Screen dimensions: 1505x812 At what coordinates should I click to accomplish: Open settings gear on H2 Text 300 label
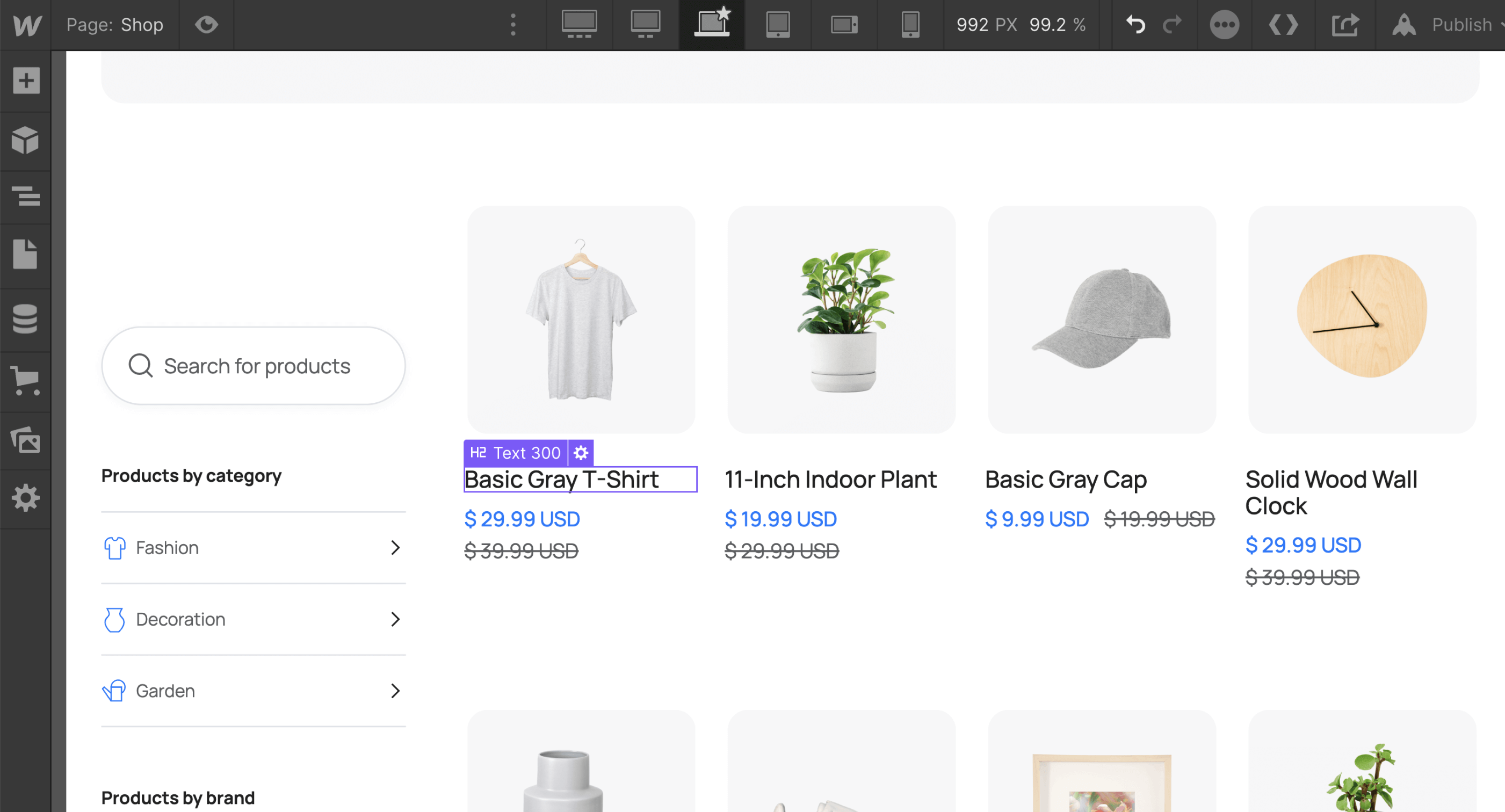pos(581,453)
